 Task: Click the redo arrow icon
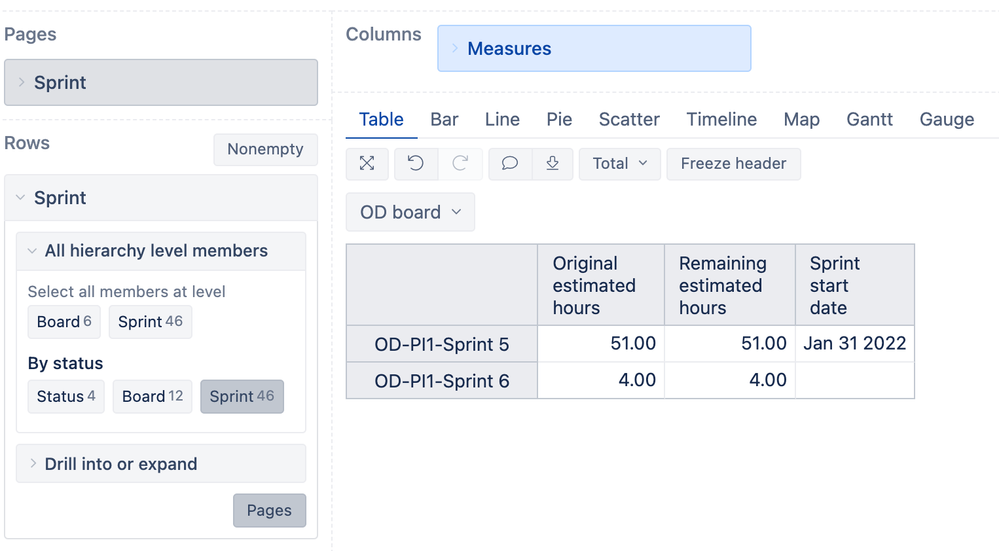coord(460,163)
